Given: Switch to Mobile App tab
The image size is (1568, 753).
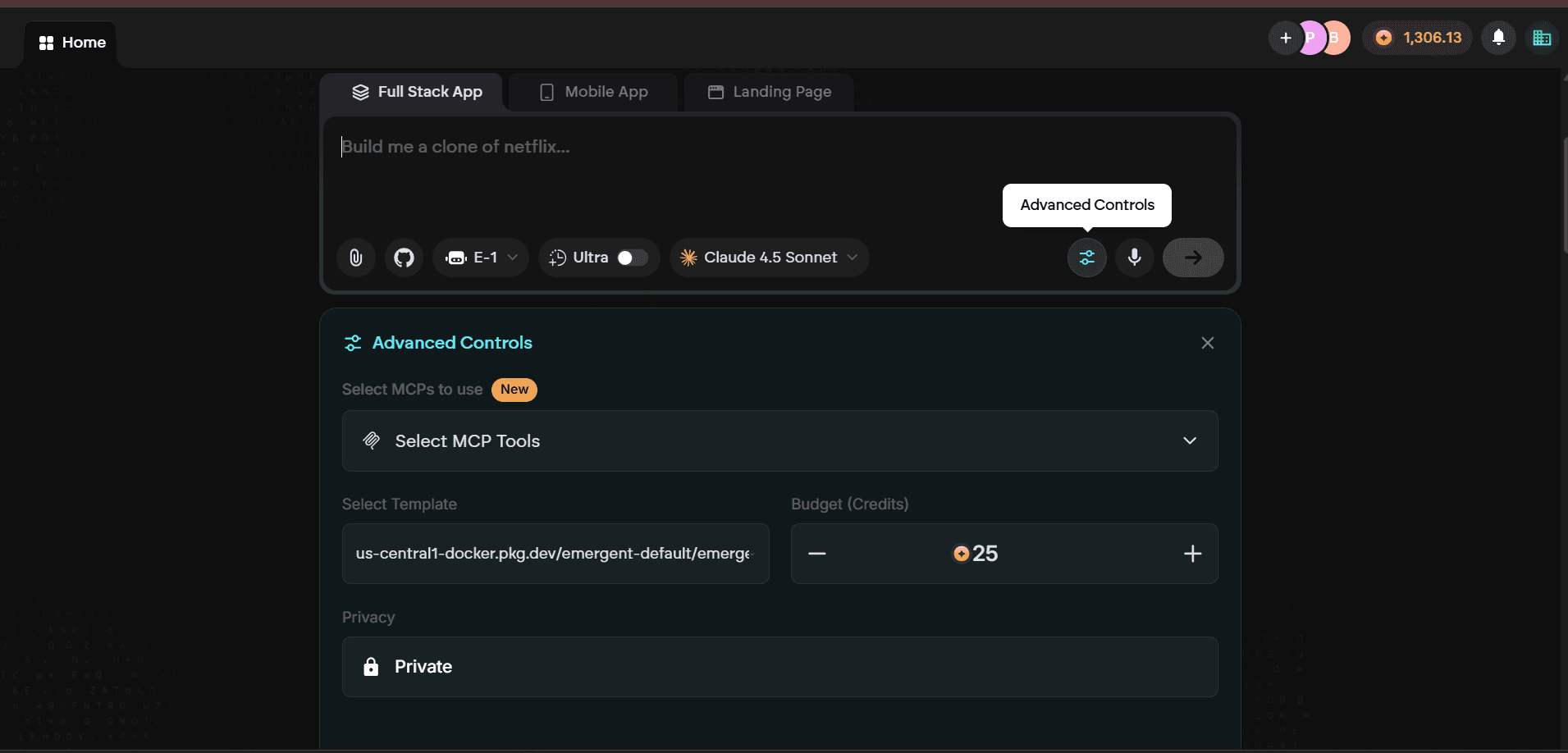Looking at the screenshot, I should [x=593, y=92].
